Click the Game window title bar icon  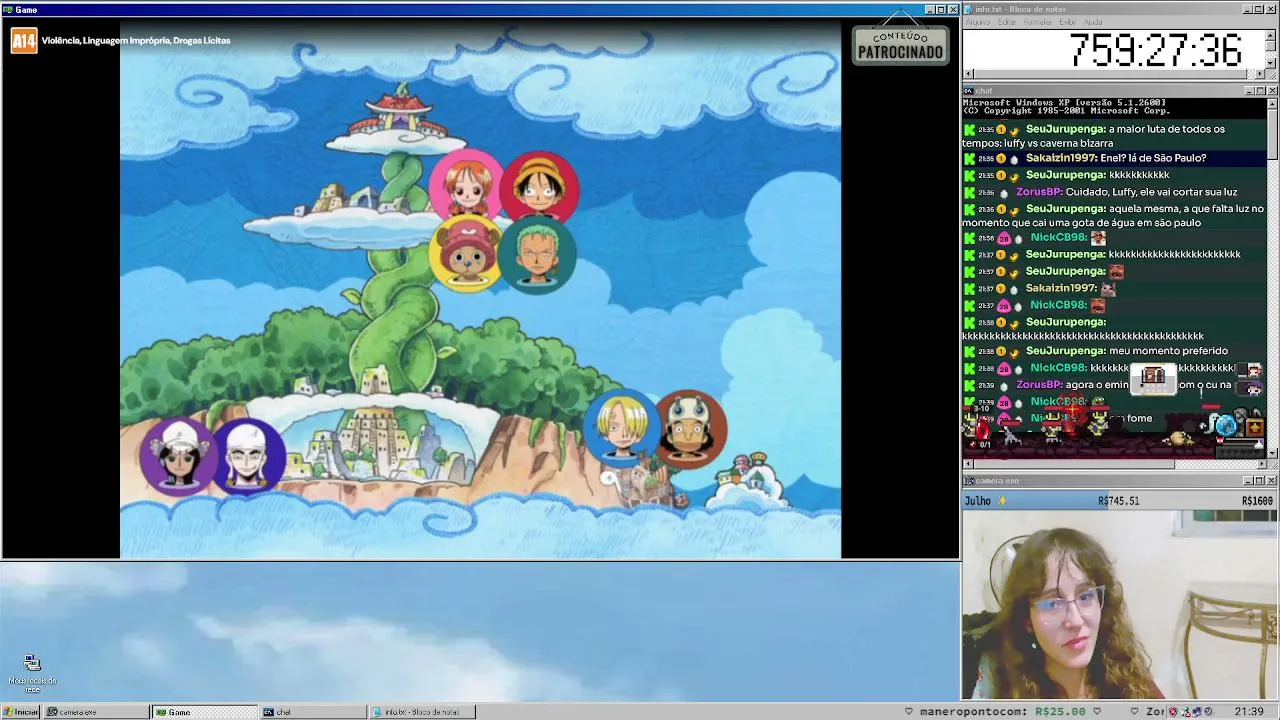point(8,10)
